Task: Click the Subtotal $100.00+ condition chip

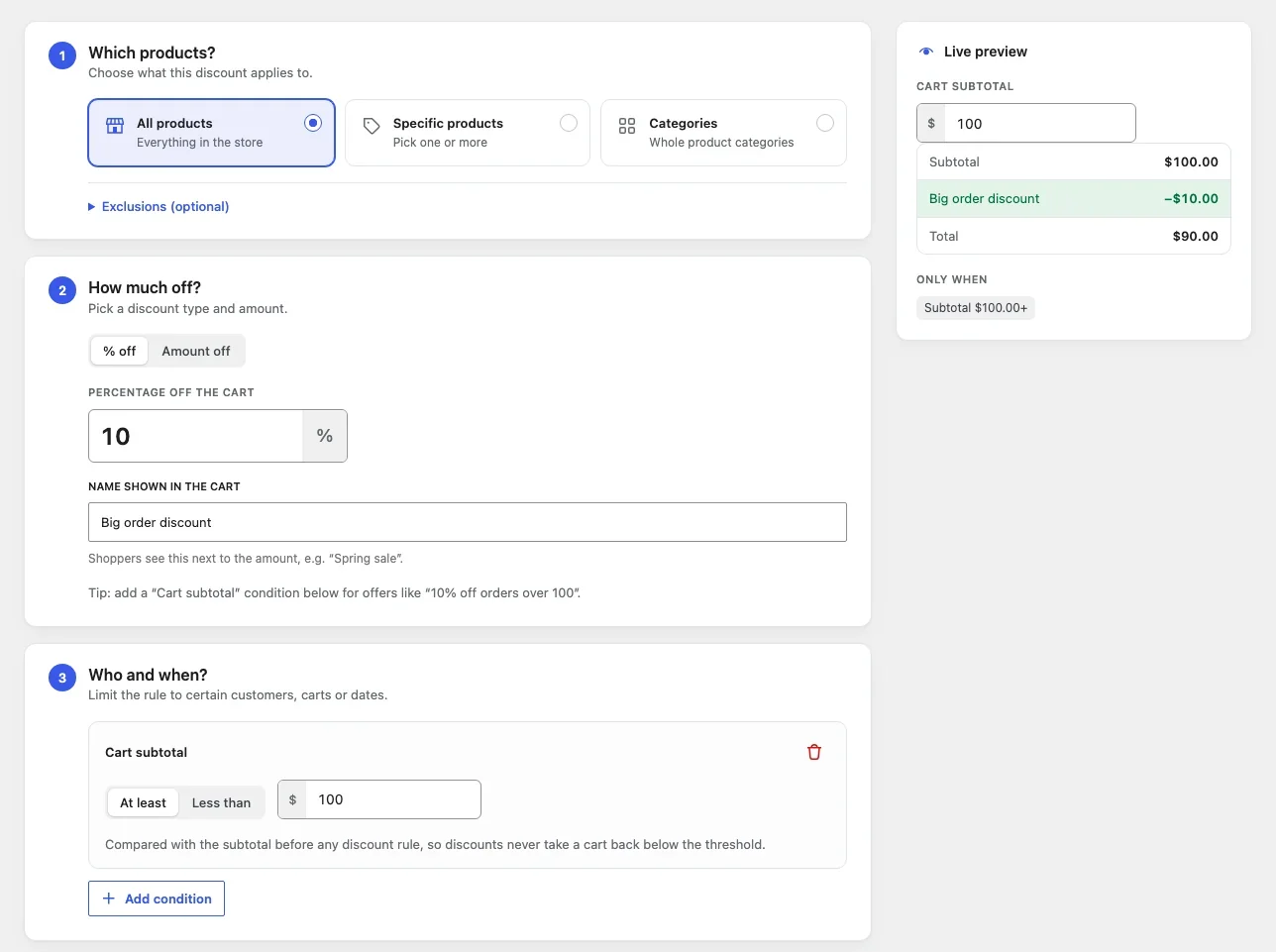Action: (976, 308)
